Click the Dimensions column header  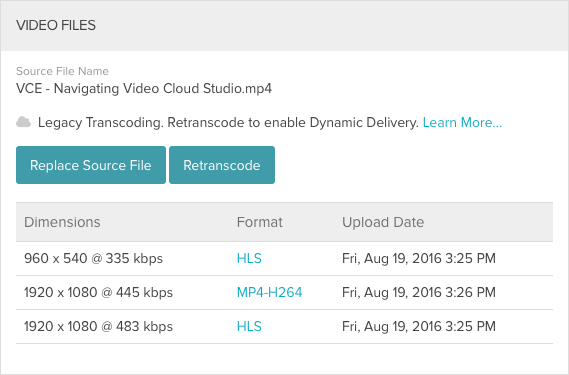pyautogui.click(x=62, y=222)
